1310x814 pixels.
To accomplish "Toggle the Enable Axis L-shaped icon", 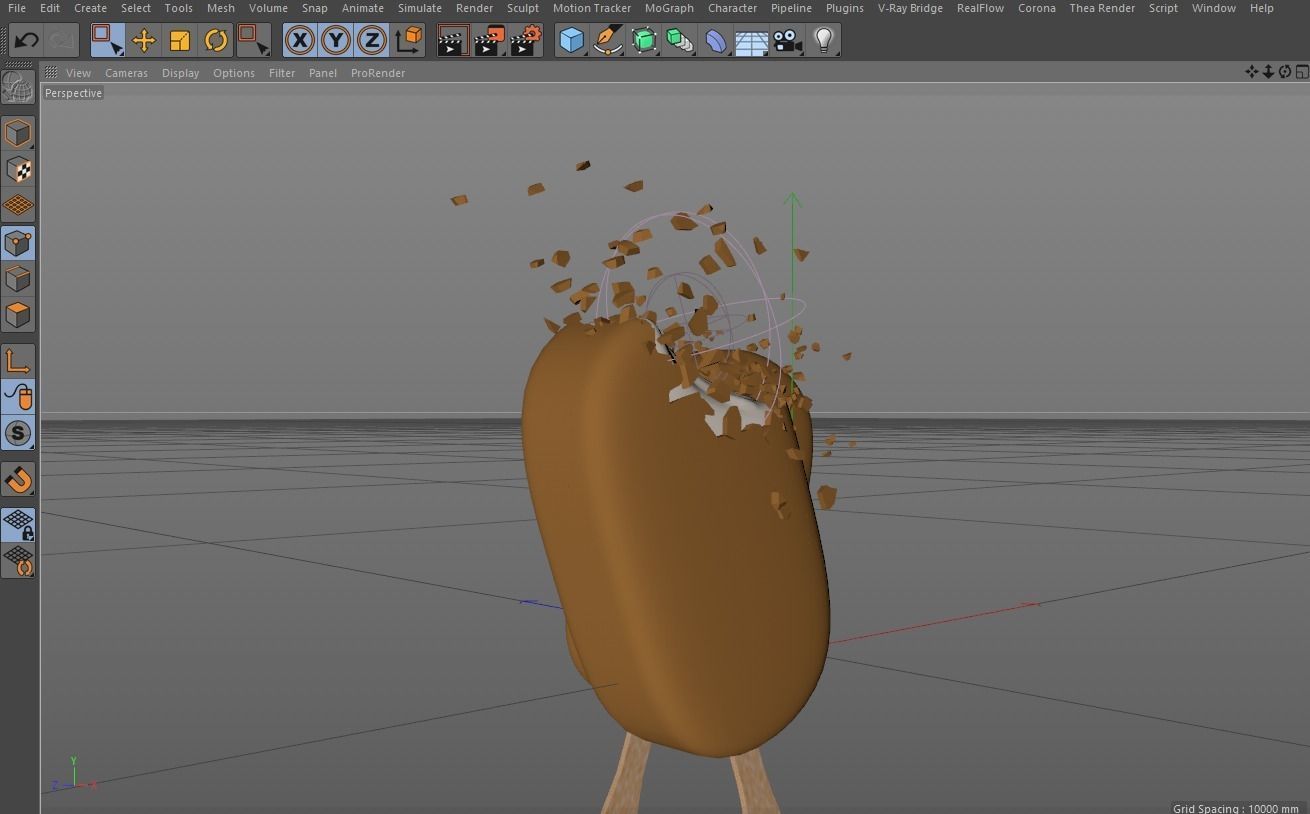I will coord(18,361).
